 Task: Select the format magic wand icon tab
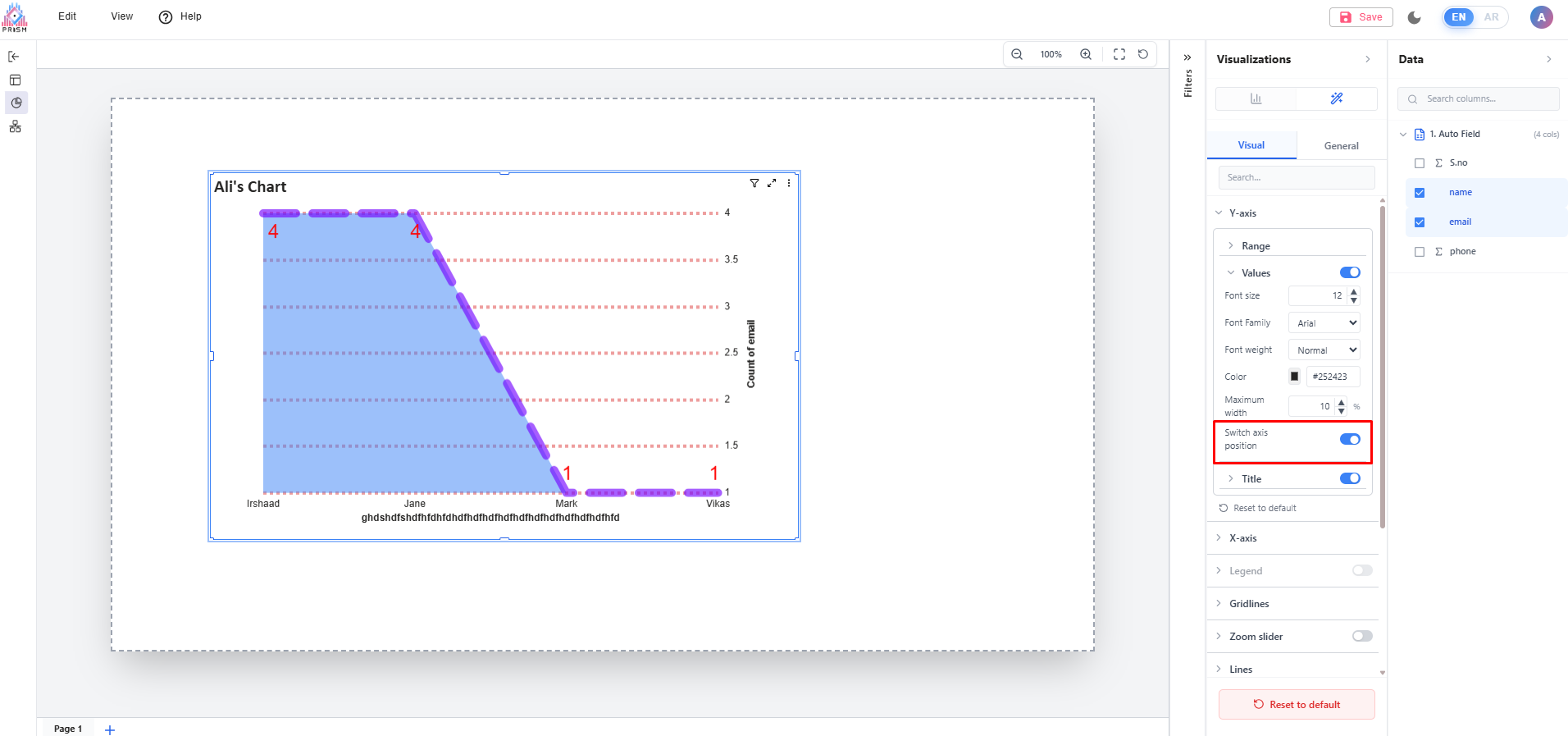pos(1337,98)
